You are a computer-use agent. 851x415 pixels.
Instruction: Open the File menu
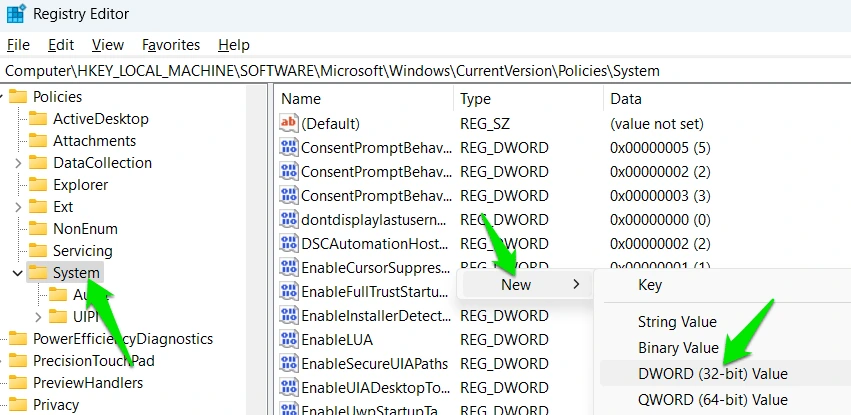tap(20, 45)
